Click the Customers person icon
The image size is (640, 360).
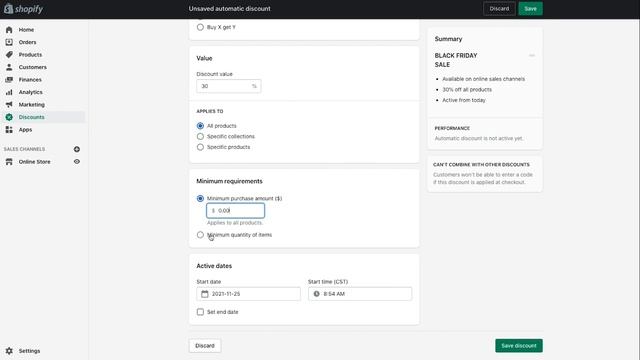tap(9, 67)
